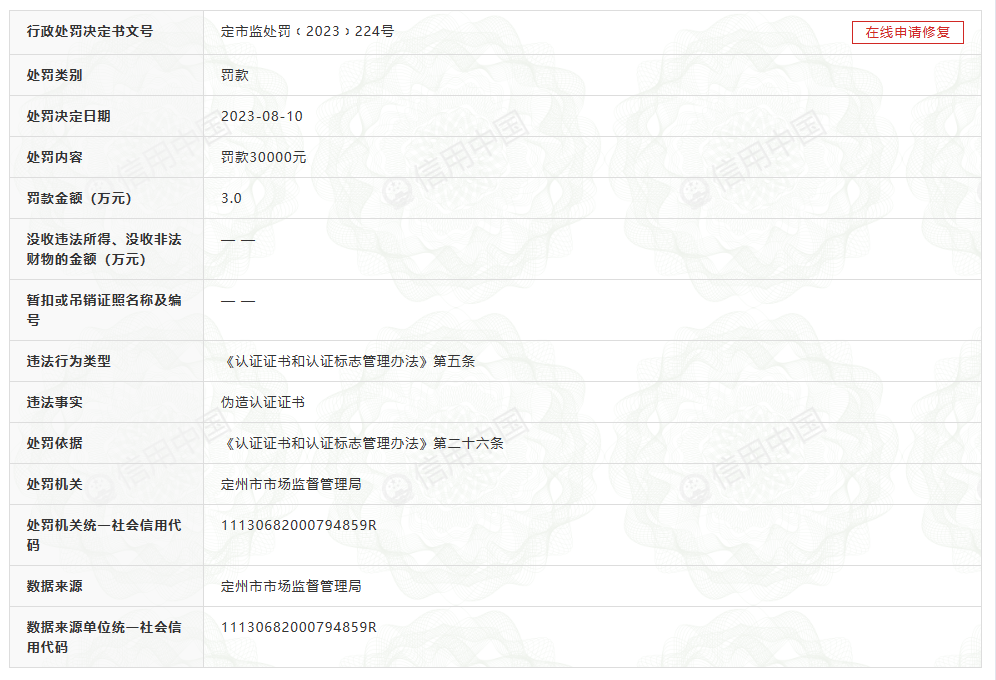The height and width of the screenshot is (680, 996).
Task: Select the amount value 3.0
Action: point(231,198)
